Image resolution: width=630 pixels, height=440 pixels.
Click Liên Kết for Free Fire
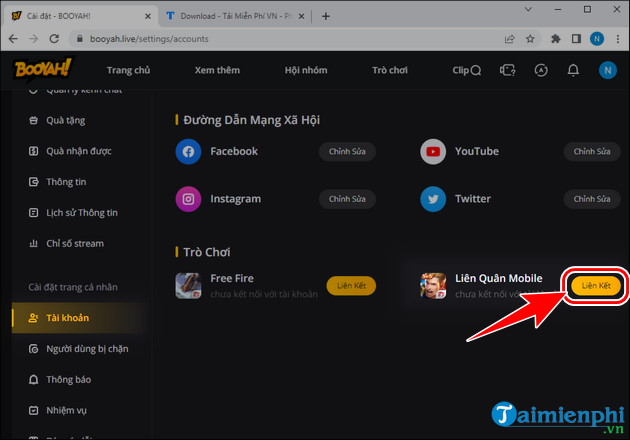point(351,286)
